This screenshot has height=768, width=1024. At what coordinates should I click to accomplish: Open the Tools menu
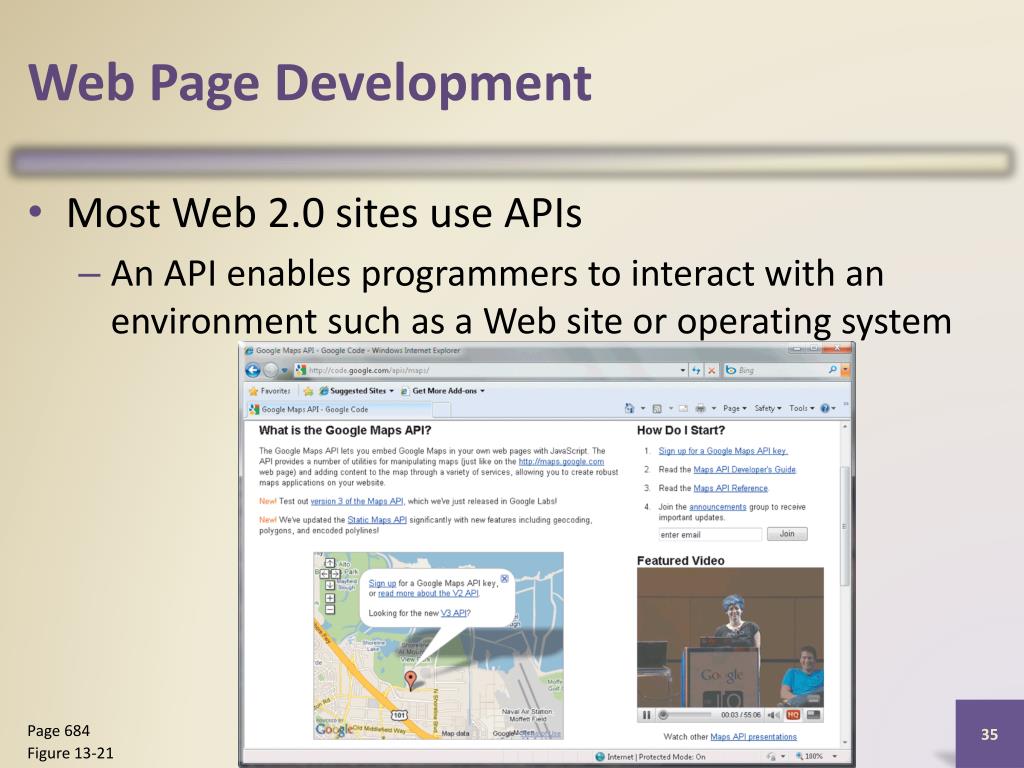pos(802,409)
